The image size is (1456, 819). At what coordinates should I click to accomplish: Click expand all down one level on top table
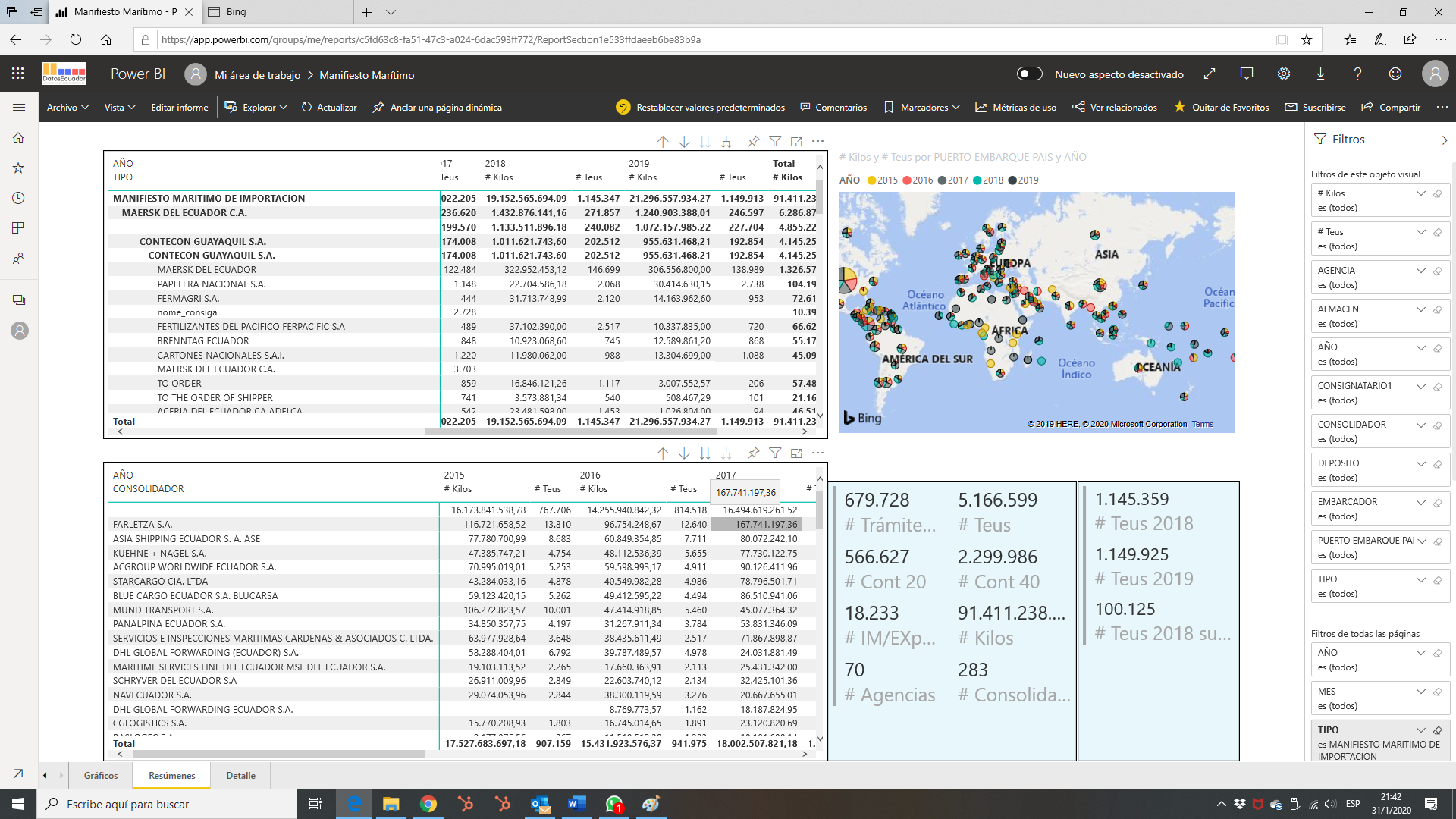[726, 141]
